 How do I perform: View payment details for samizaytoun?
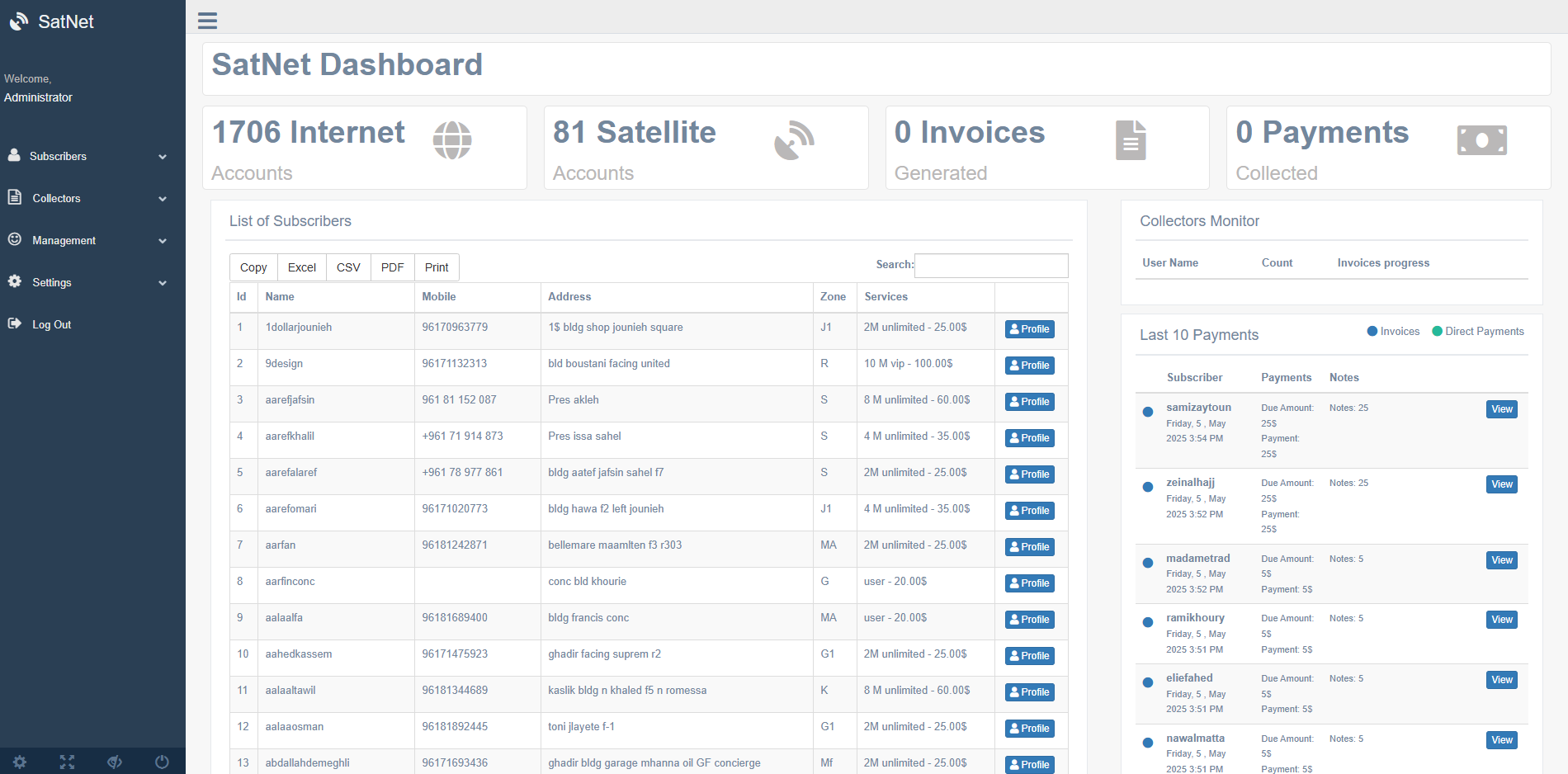point(1501,409)
